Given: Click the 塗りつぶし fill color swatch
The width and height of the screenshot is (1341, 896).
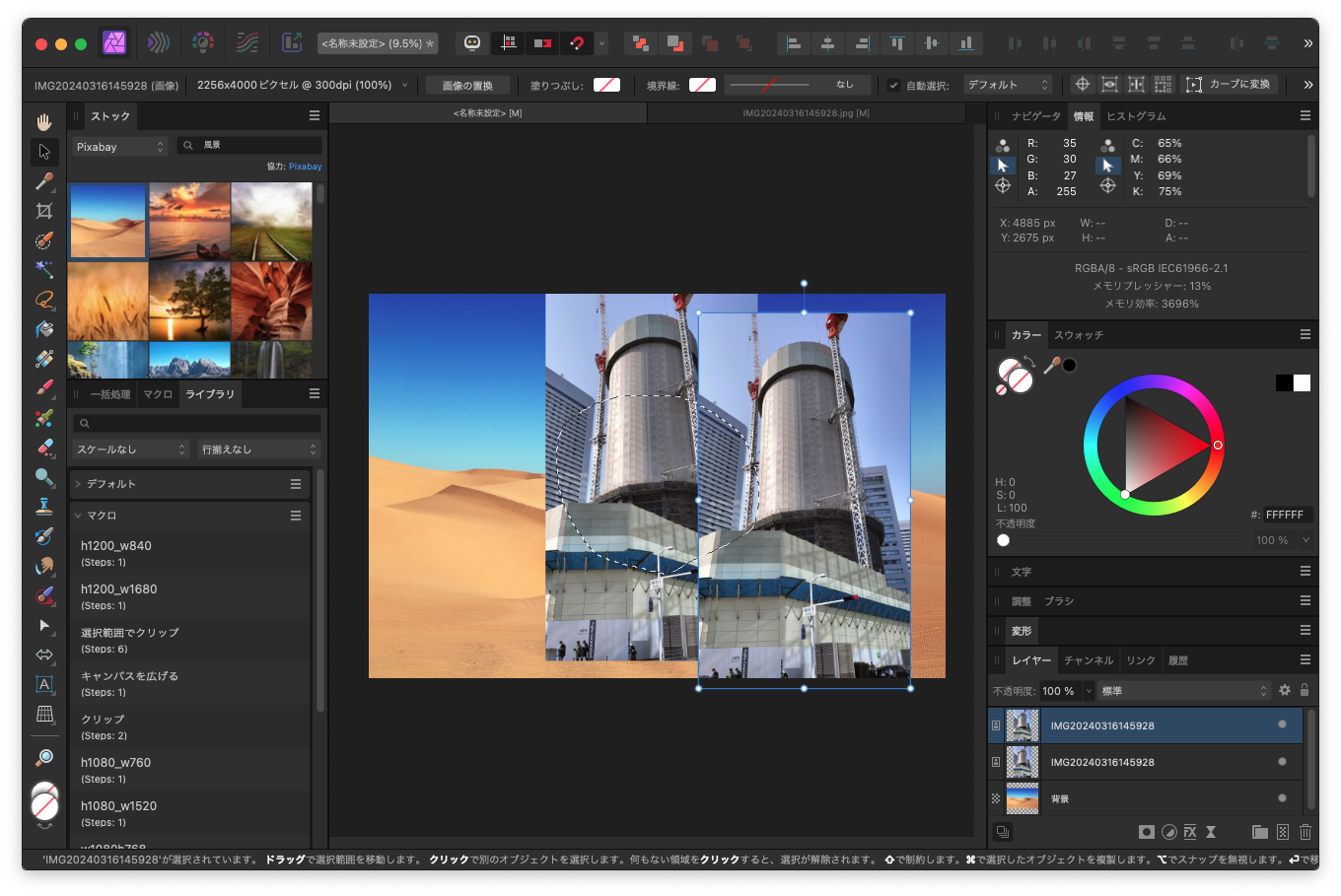Looking at the screenshot, I should (606, 85).
